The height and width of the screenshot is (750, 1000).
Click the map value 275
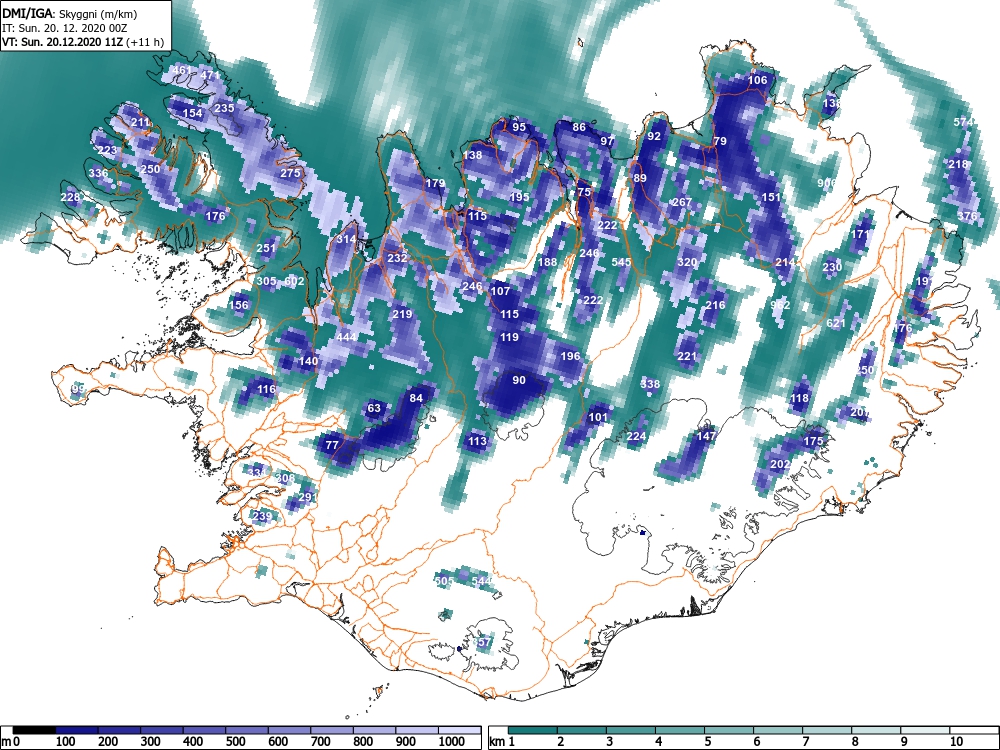click(x=290, y=173)
